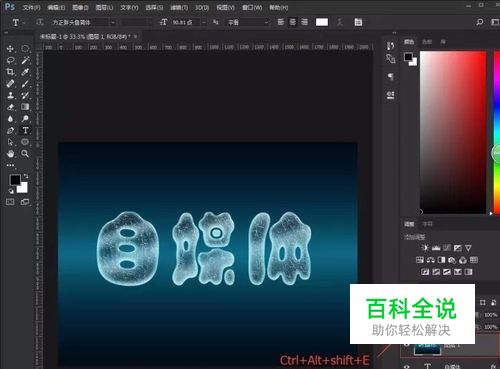Image resolution: width=500 pixels, height=369 pixels.
Task: Select the Magic Wand tool
Action: (x=25, y=60)
